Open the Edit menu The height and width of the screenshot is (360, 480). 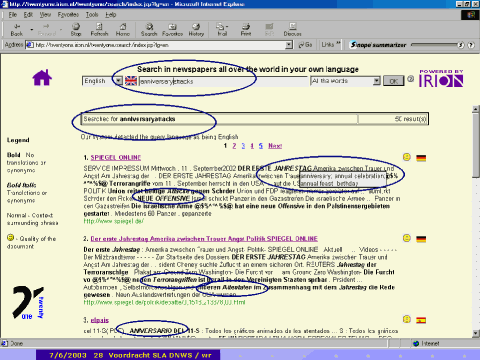28,15
